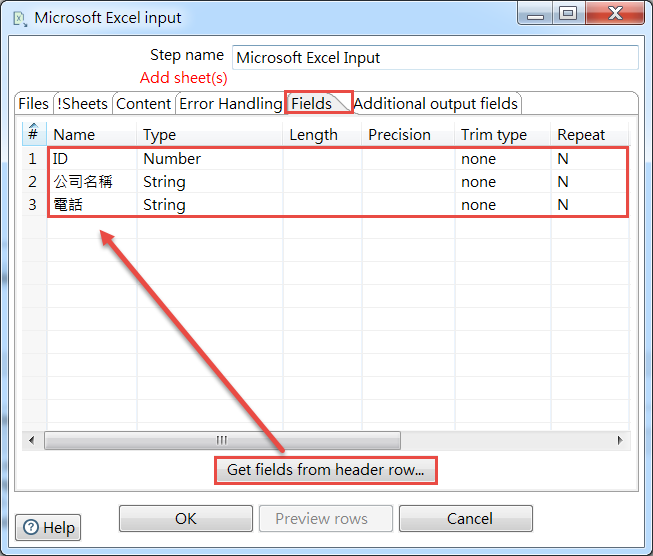The image size is (653, 556).
Task: Click the Trim type column header
Action: (x=503, y=135)
